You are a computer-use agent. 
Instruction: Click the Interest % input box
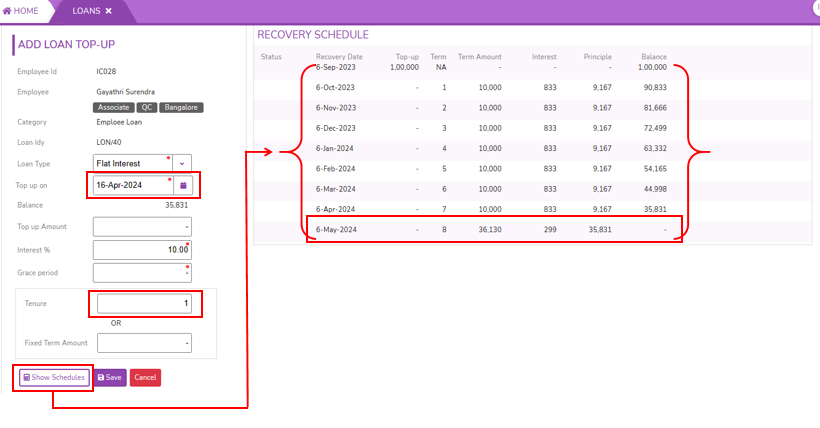pos(141,249)
